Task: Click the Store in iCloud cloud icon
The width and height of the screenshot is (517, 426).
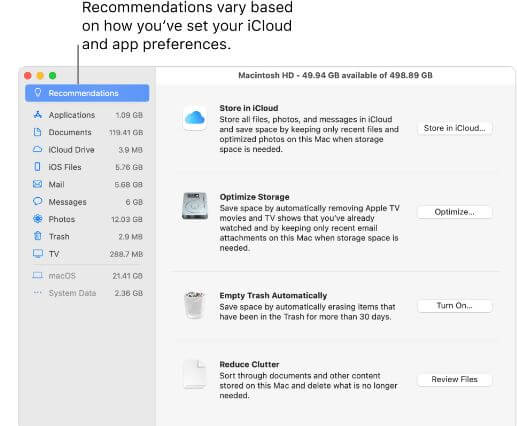Action: [x=195, y=117]
